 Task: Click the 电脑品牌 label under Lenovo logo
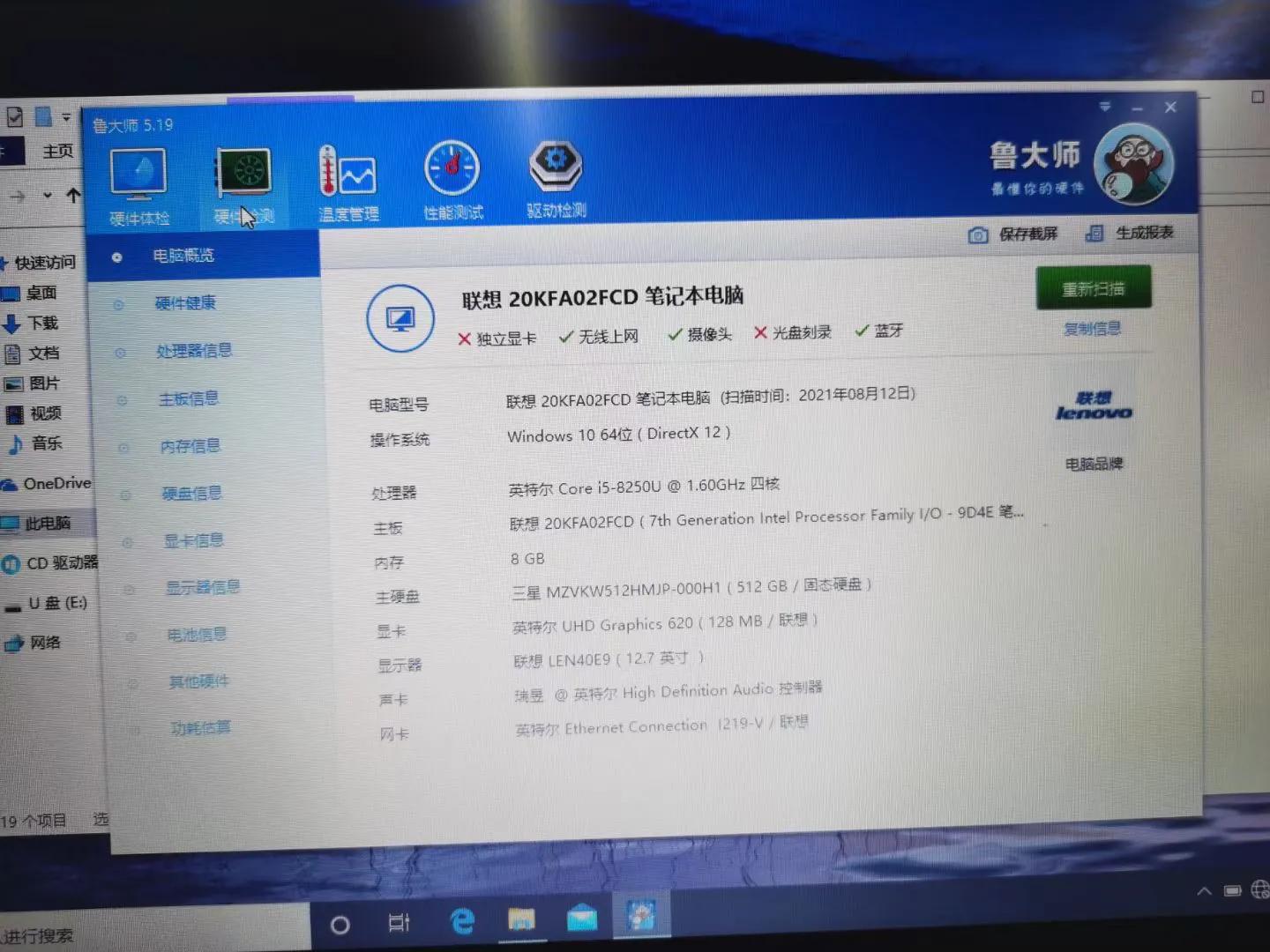coord(1094,464)
